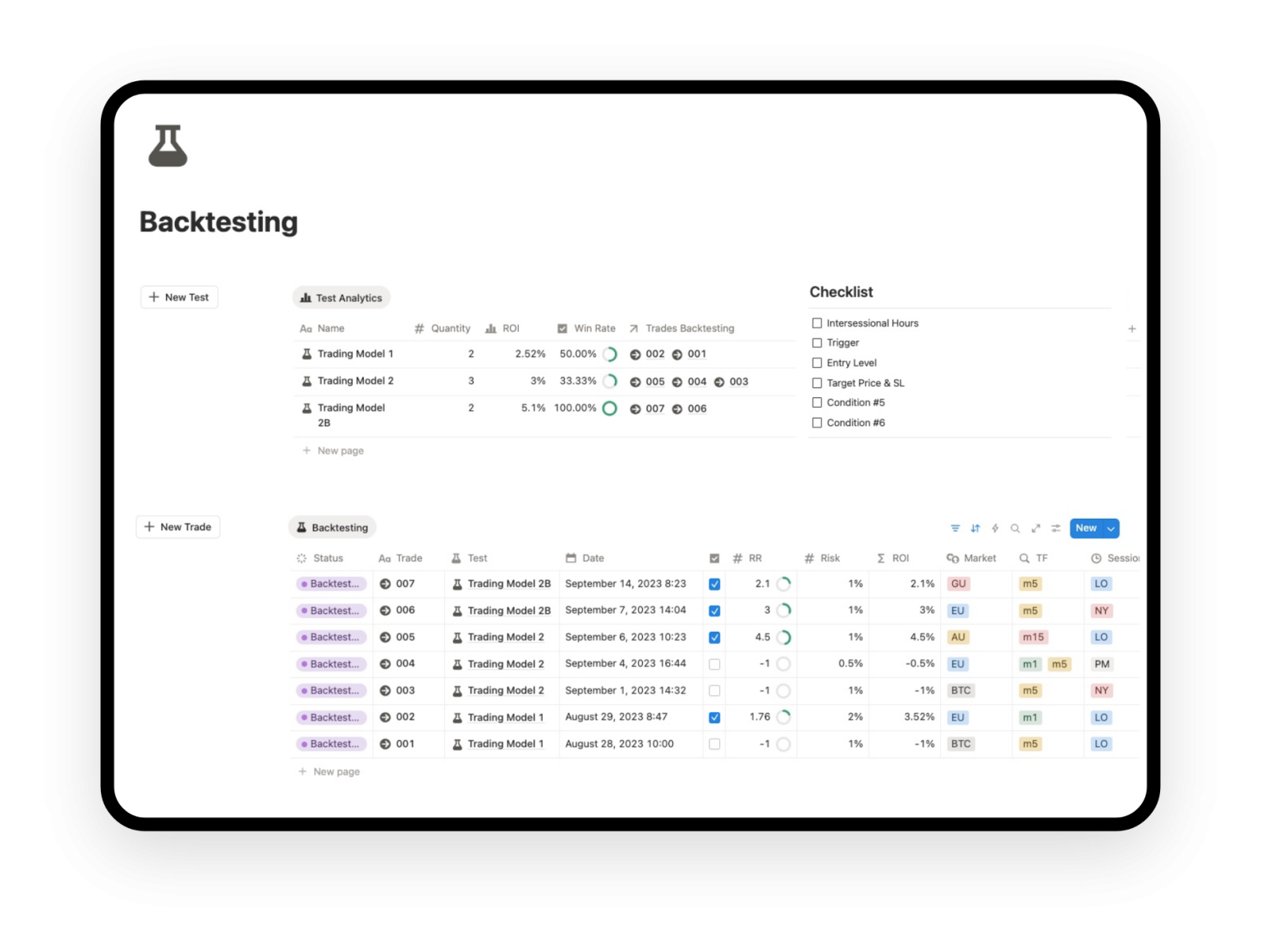
Task: Open automations via the lightning bolt icon
Action: 995,529
